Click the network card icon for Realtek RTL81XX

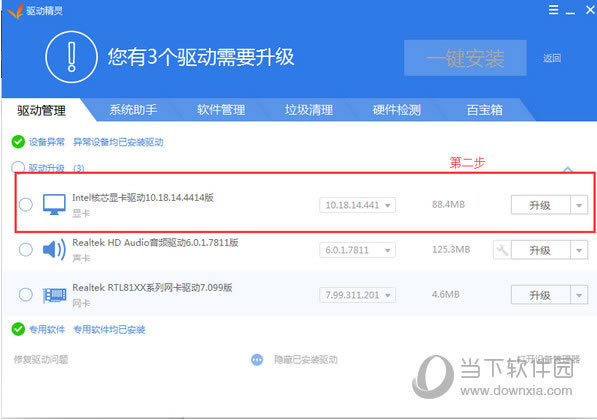[x=54, y=295]
